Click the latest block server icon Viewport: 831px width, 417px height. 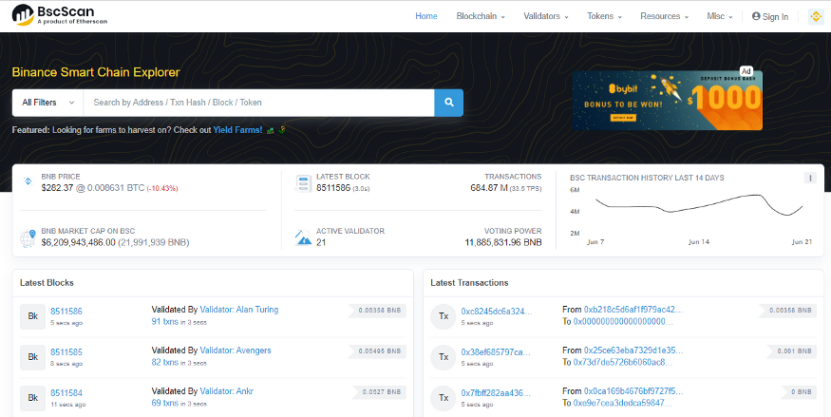pos(303,183)
